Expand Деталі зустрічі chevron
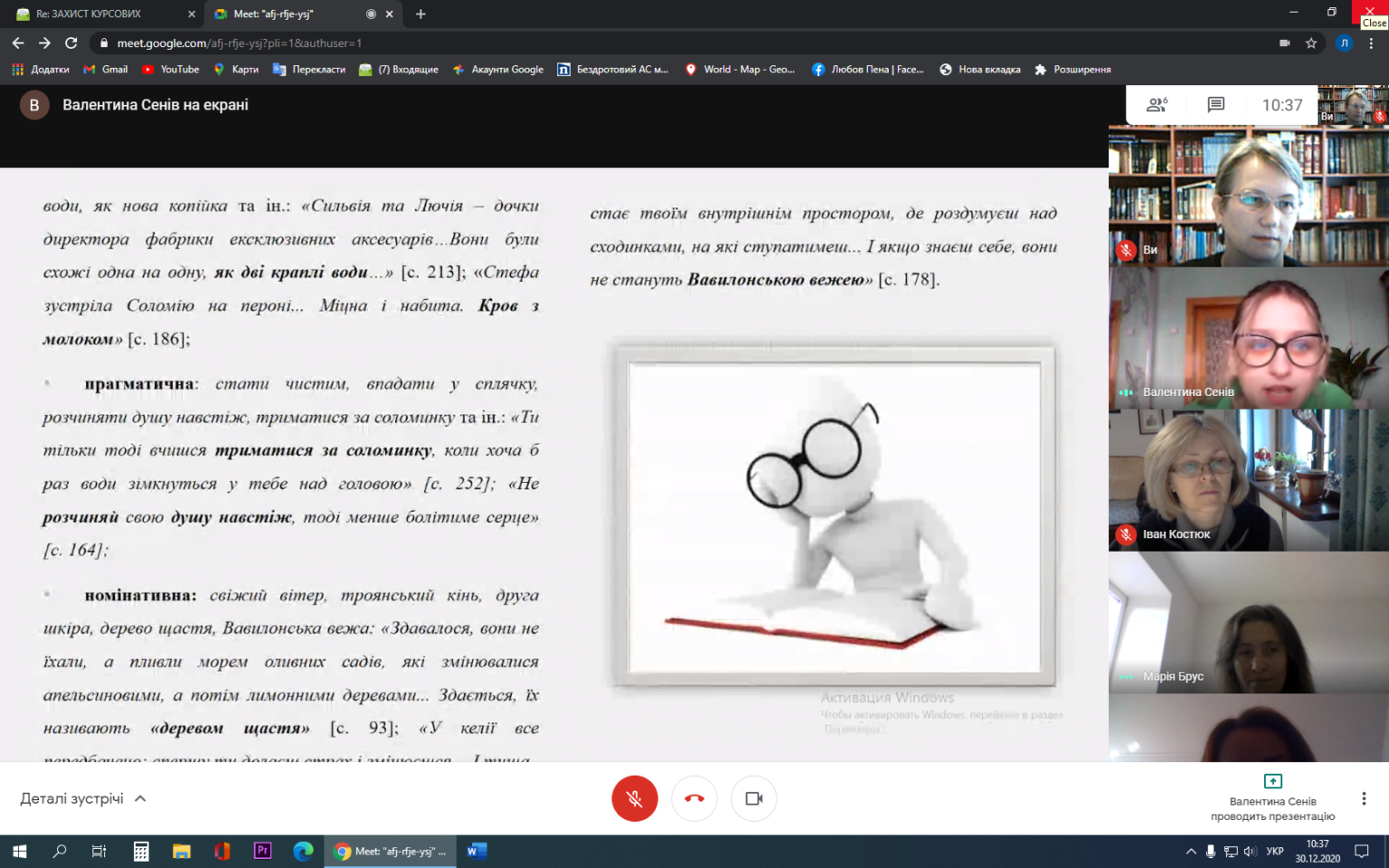Image resolution: width=1389 pixels, height=868 pixels. point(141,798)
